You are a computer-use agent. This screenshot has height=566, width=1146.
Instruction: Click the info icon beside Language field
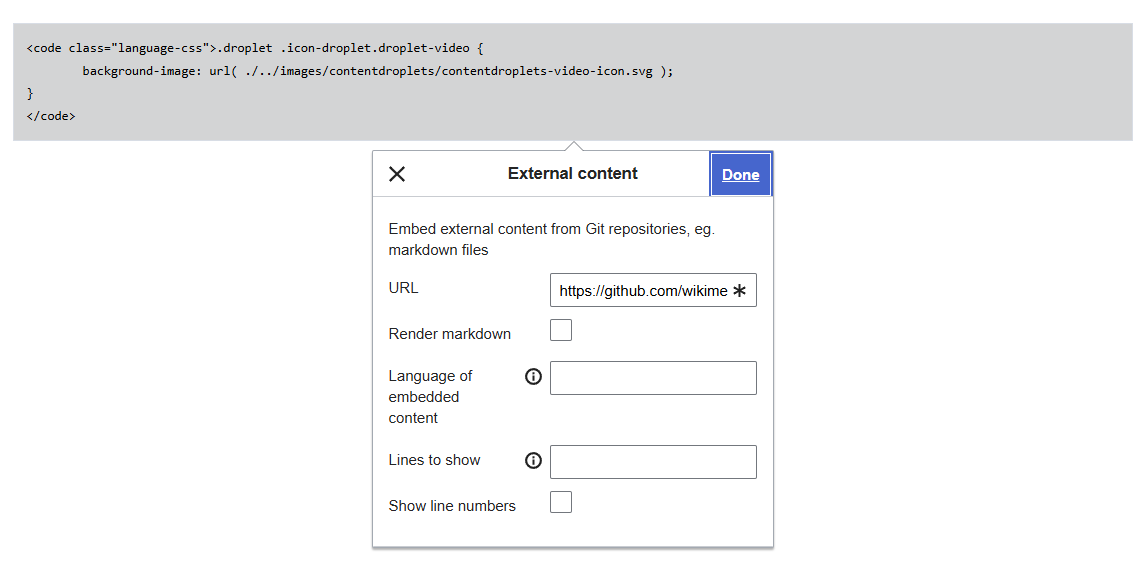533,377
